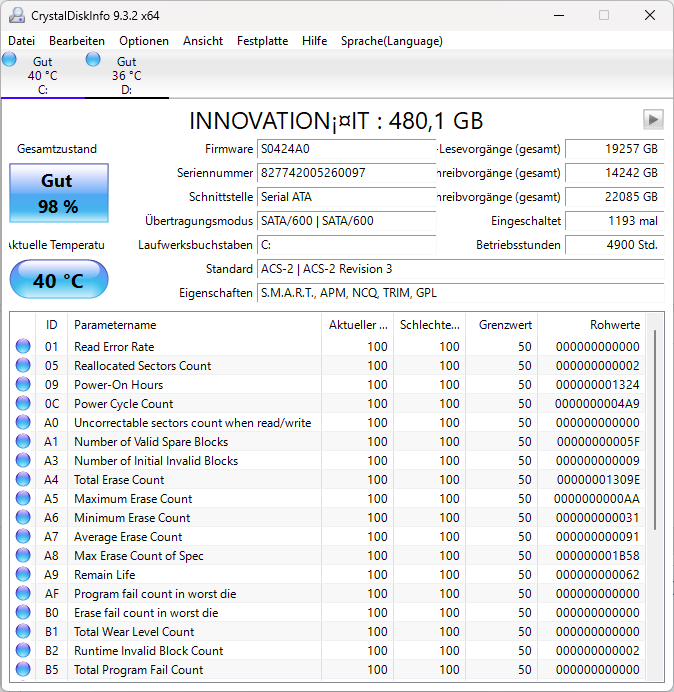Click the status icon of Total Erase Count
This screenshot has width=674, height=692.
(23, 479)
